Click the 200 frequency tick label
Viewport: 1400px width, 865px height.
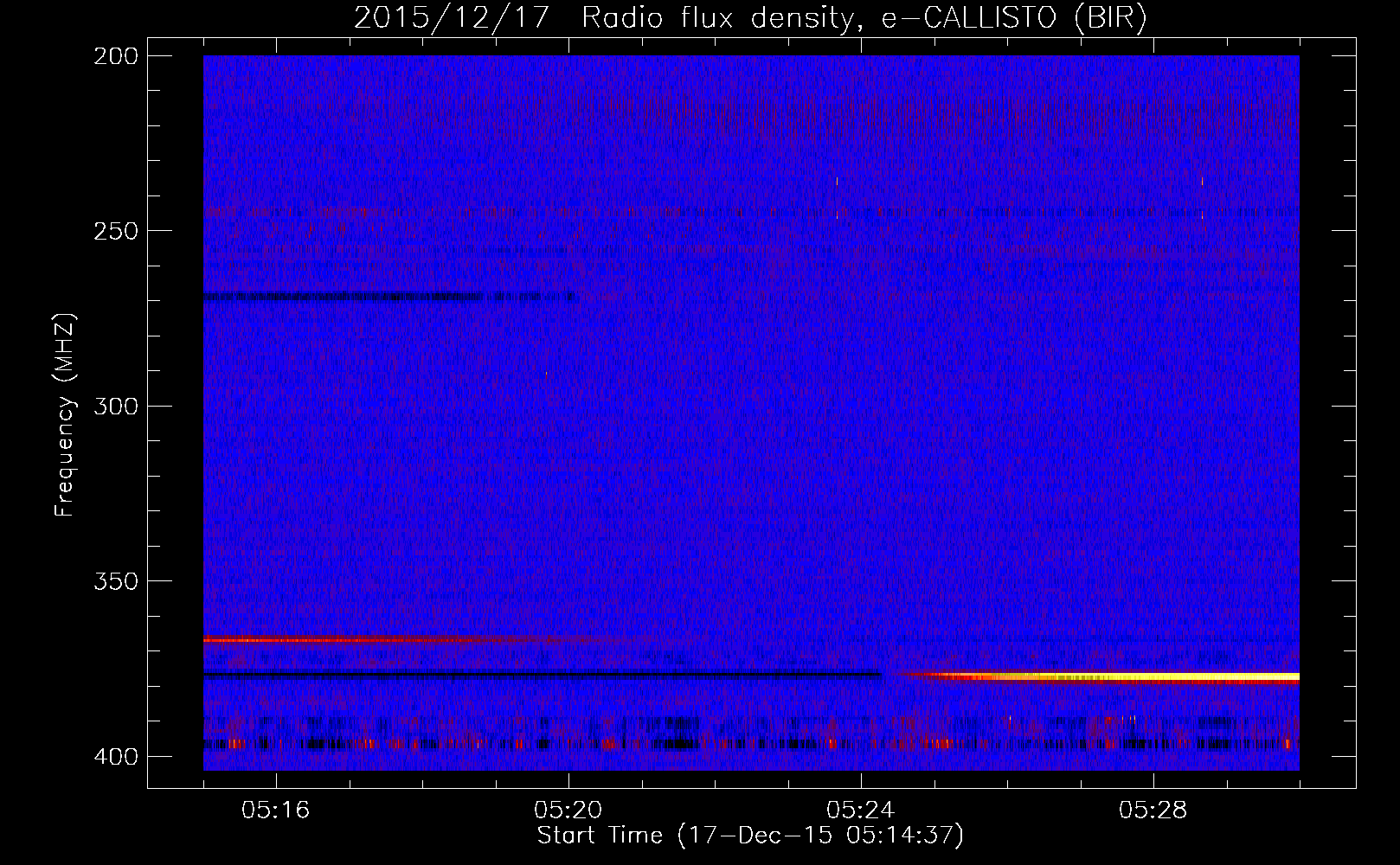coord(115,56)
